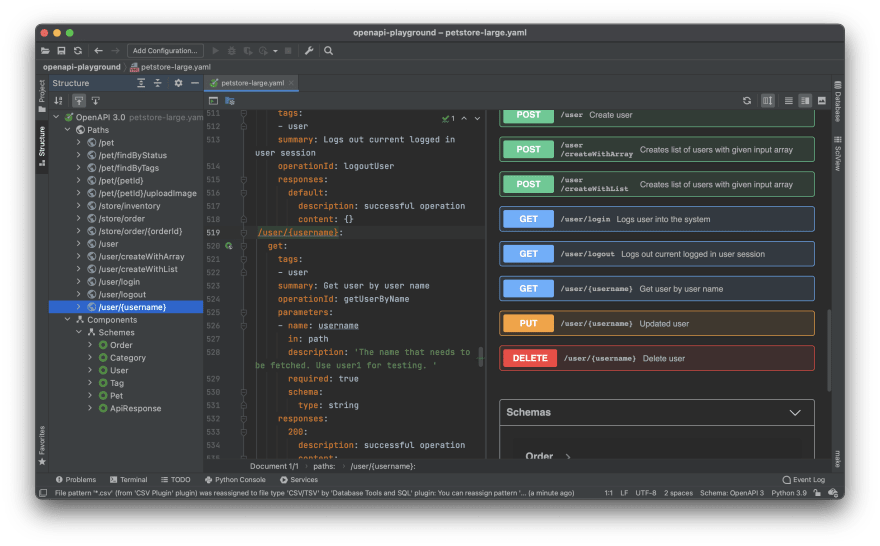Change the UTF-8 file encoding
The image size is (880, 546).
(x=645, y=493)
